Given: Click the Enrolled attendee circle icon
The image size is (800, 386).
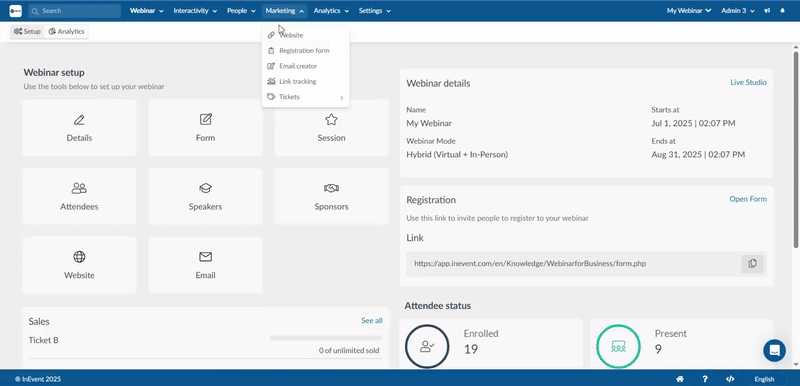Looking at the screenshot, I should 427,346.
